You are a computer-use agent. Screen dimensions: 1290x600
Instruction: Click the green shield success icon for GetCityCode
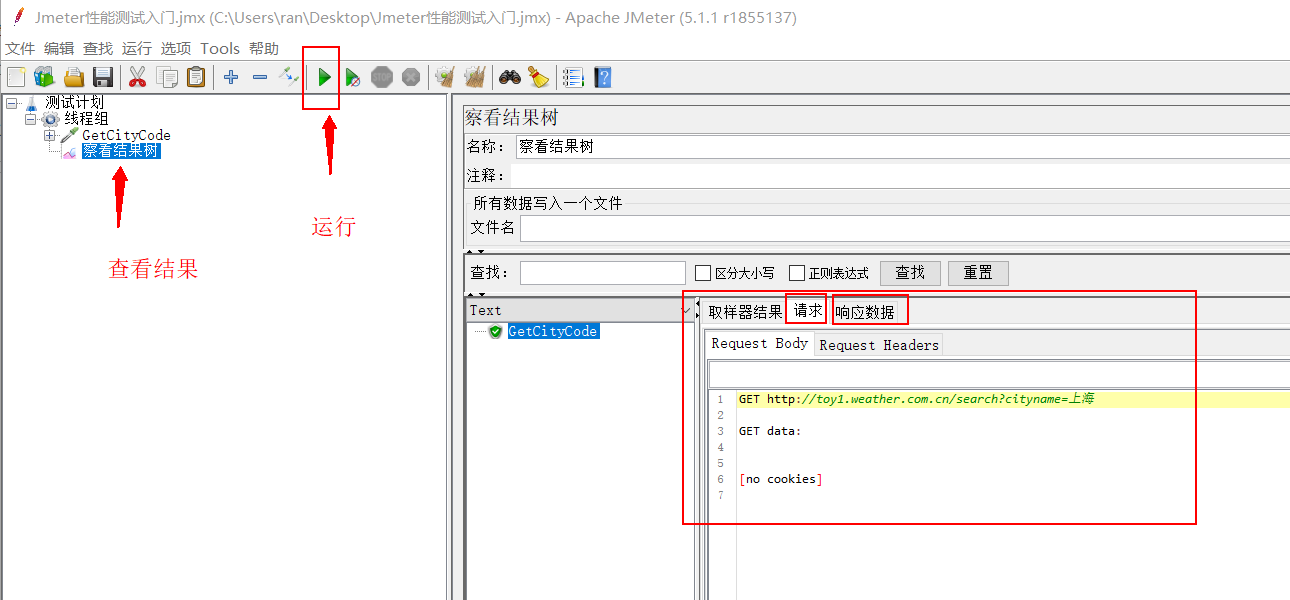pos(495,331)
